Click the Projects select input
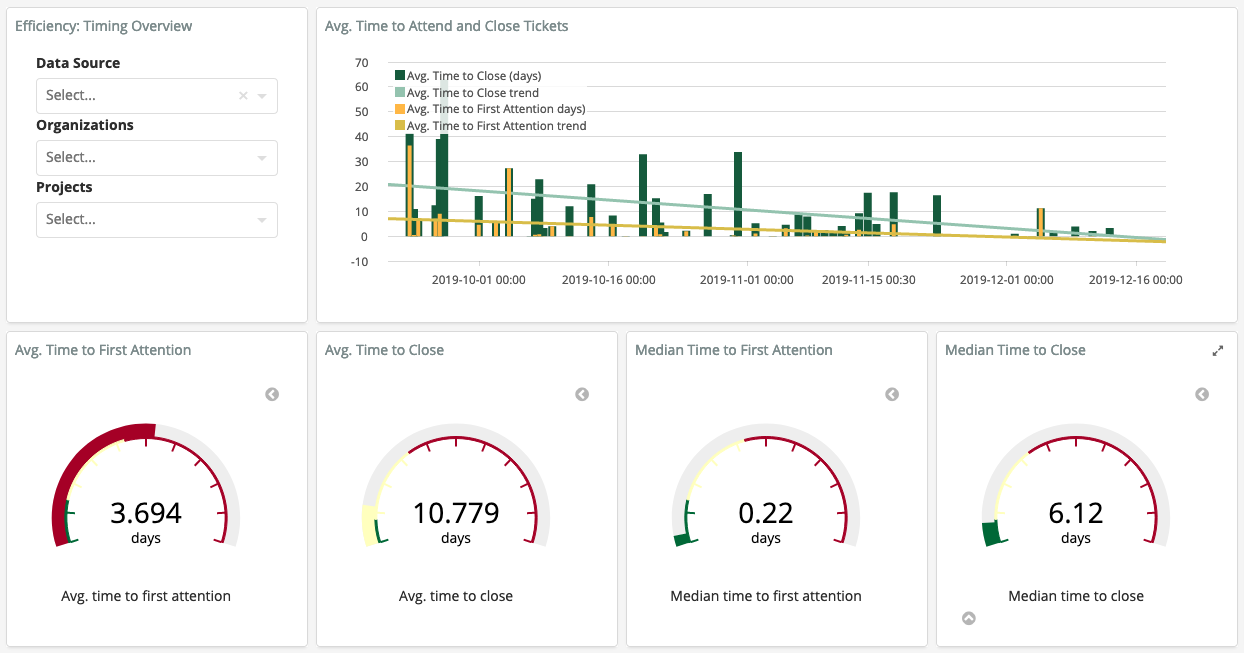1244x653 pixels. coord(157,220)
